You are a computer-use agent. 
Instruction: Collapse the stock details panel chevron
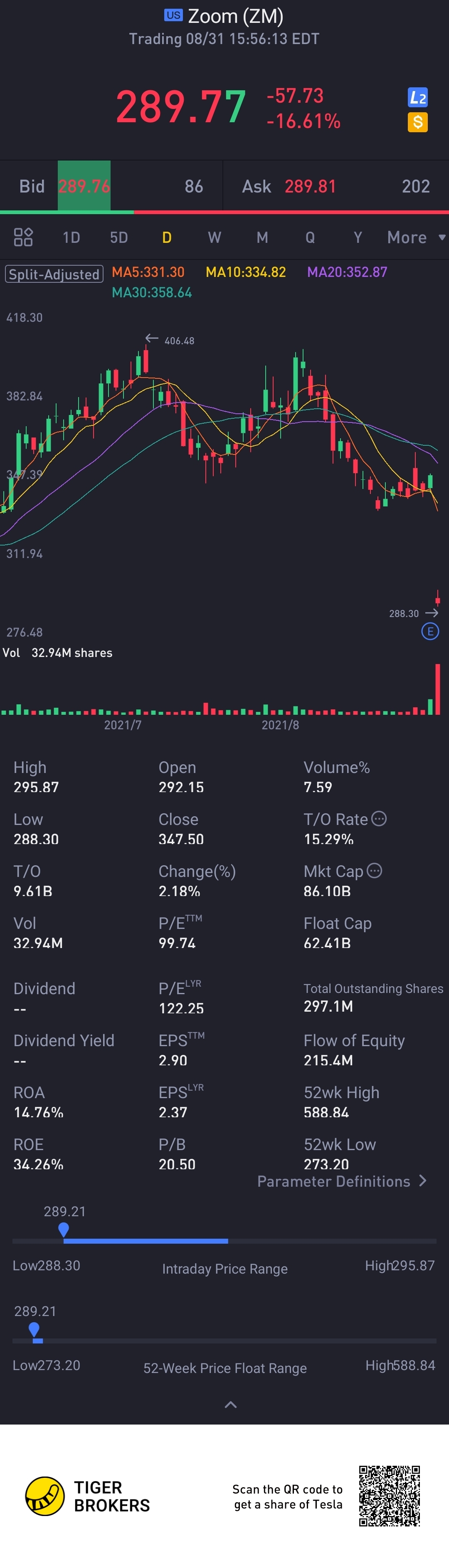click(231, 1404)
